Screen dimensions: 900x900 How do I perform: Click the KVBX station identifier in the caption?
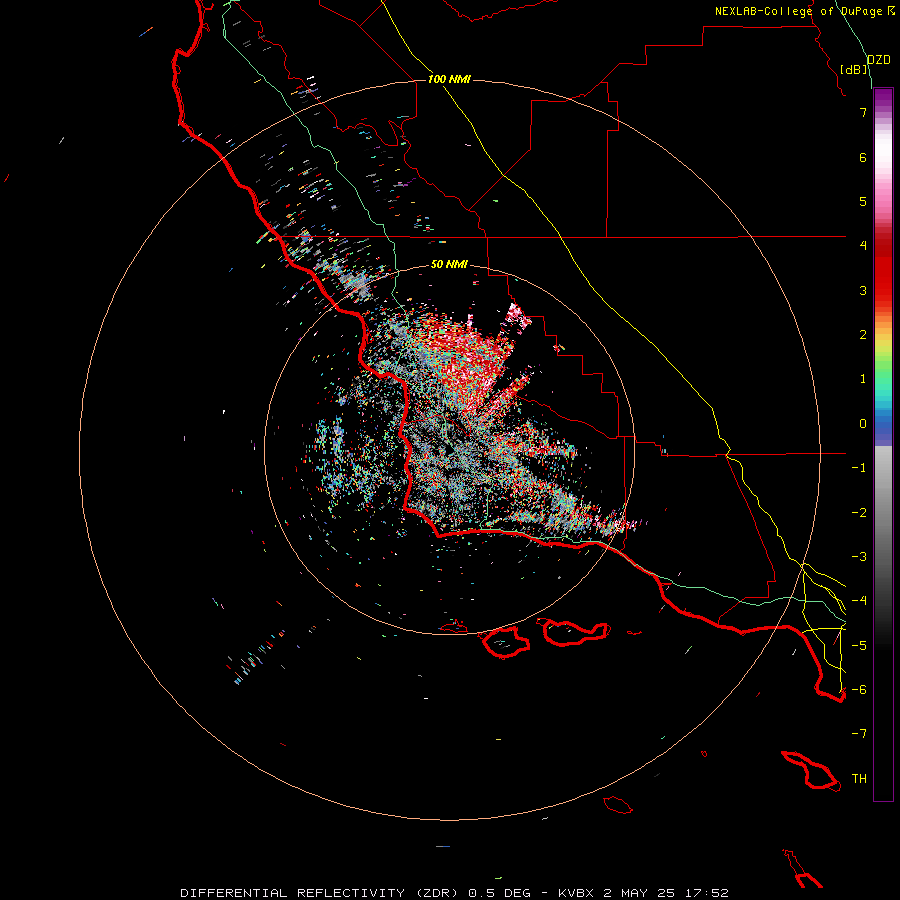click(x=578, y=893)
